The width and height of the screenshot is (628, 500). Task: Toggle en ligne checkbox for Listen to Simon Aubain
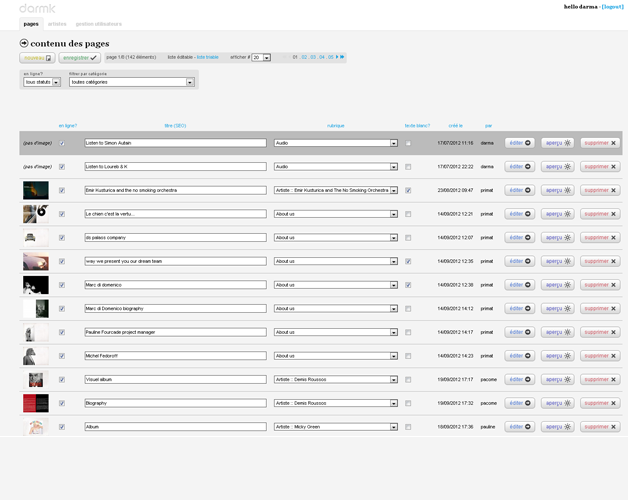coord(62,143)
